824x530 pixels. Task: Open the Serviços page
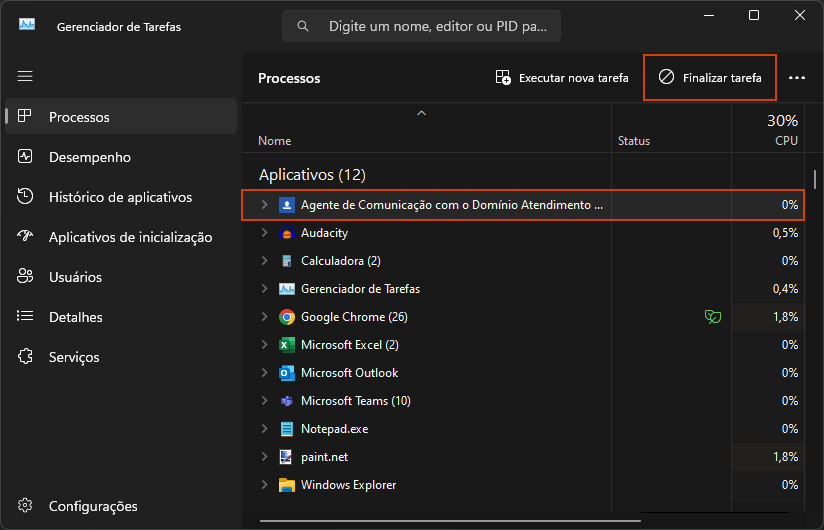click(x=121, y=357)
